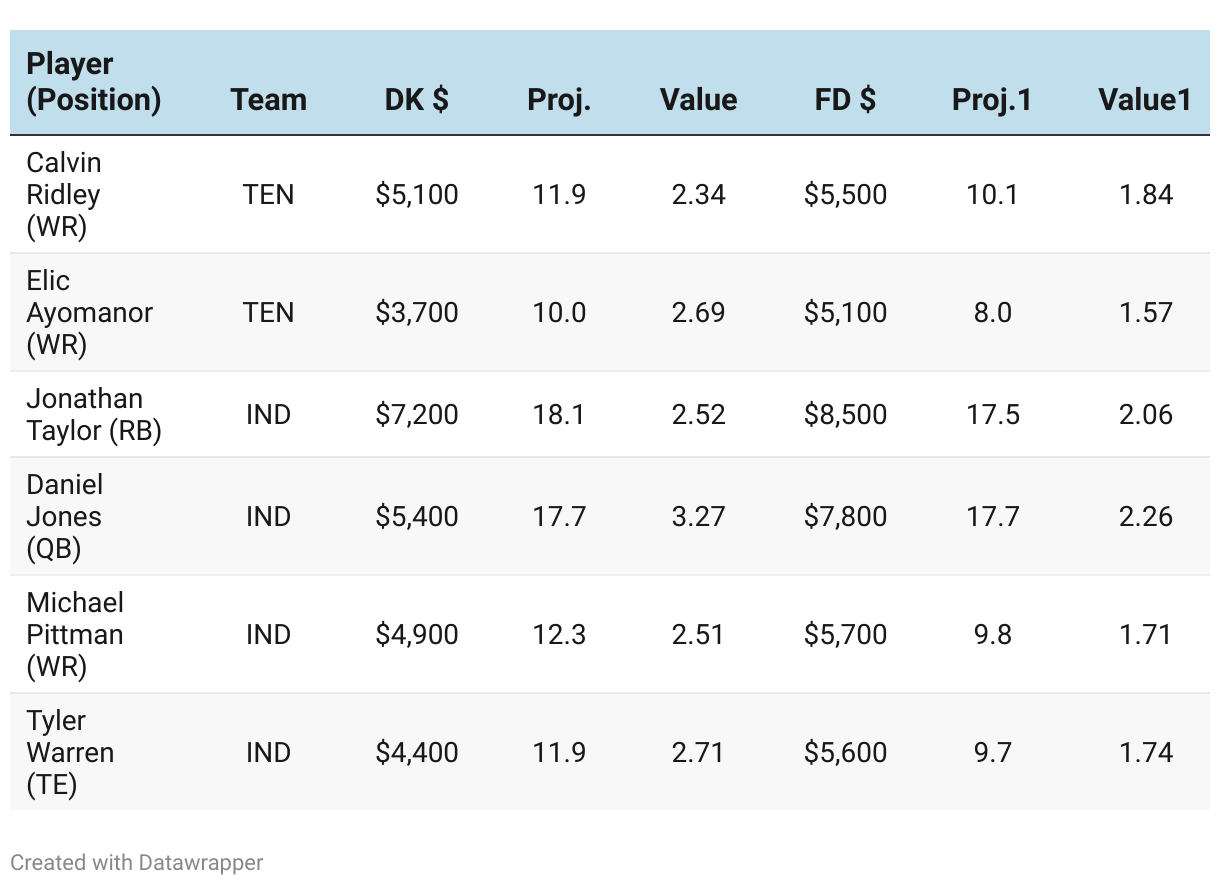
Task: Click the Value1 column header
Action: (1144, 100)
